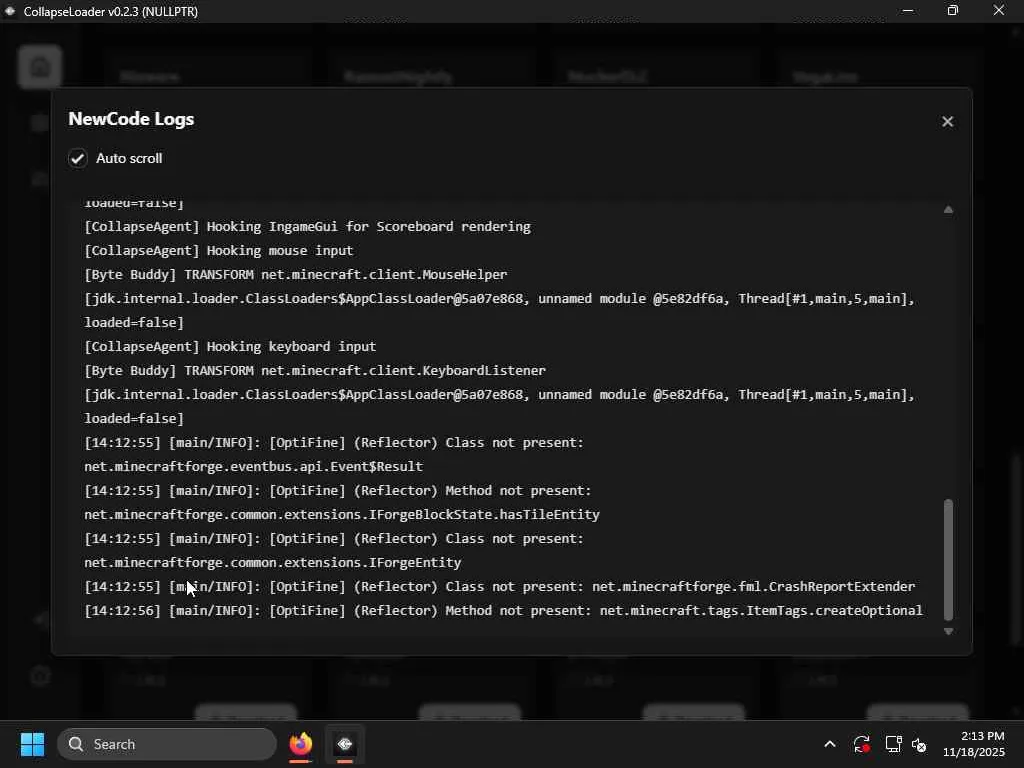
Task: Close the NewCode Logs dialog
Action: [947, 121]
